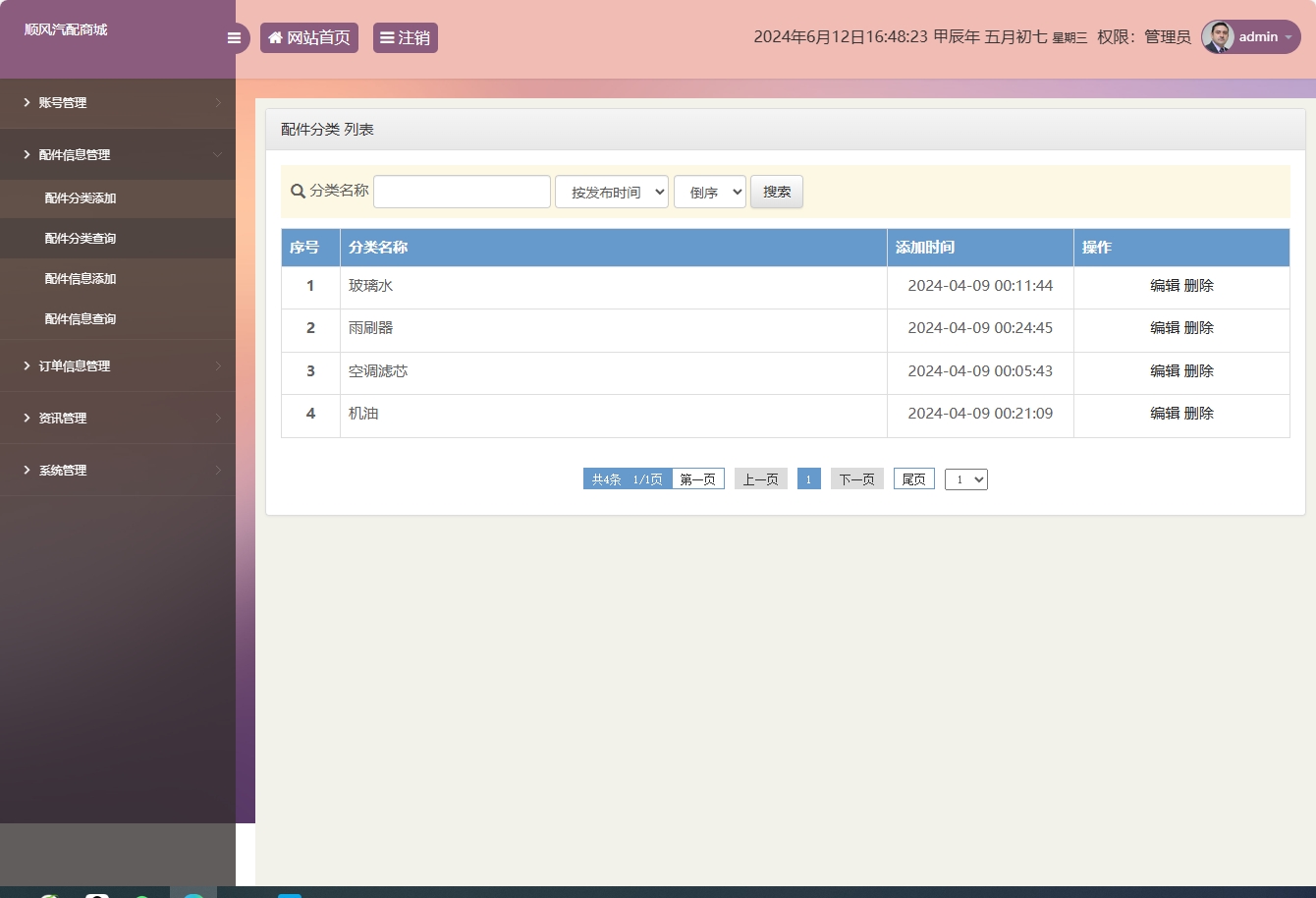The width and height of the screenshot is (1316, 898).
Task: Click the admin avatar picture
Action: coord(1218,37)
